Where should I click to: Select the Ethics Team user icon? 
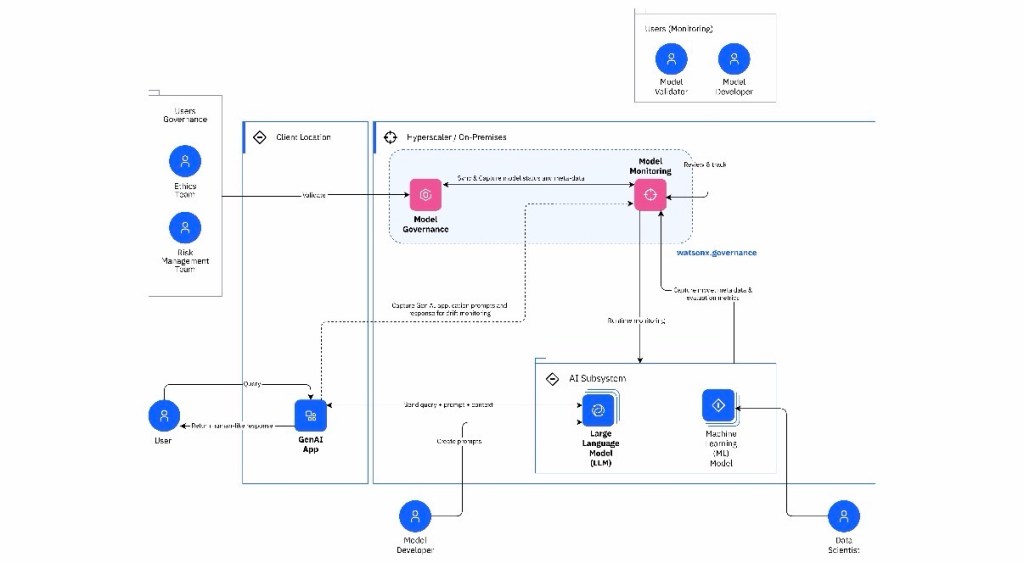click(185, 161)
